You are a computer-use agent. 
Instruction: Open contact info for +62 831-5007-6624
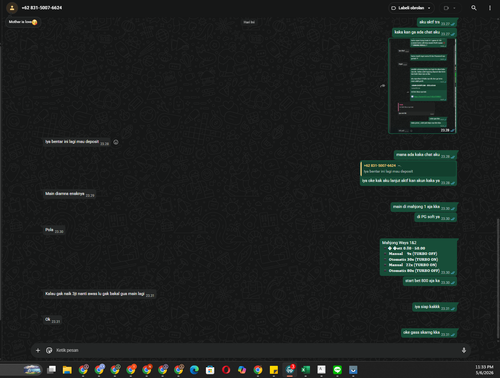pos(42,8)
